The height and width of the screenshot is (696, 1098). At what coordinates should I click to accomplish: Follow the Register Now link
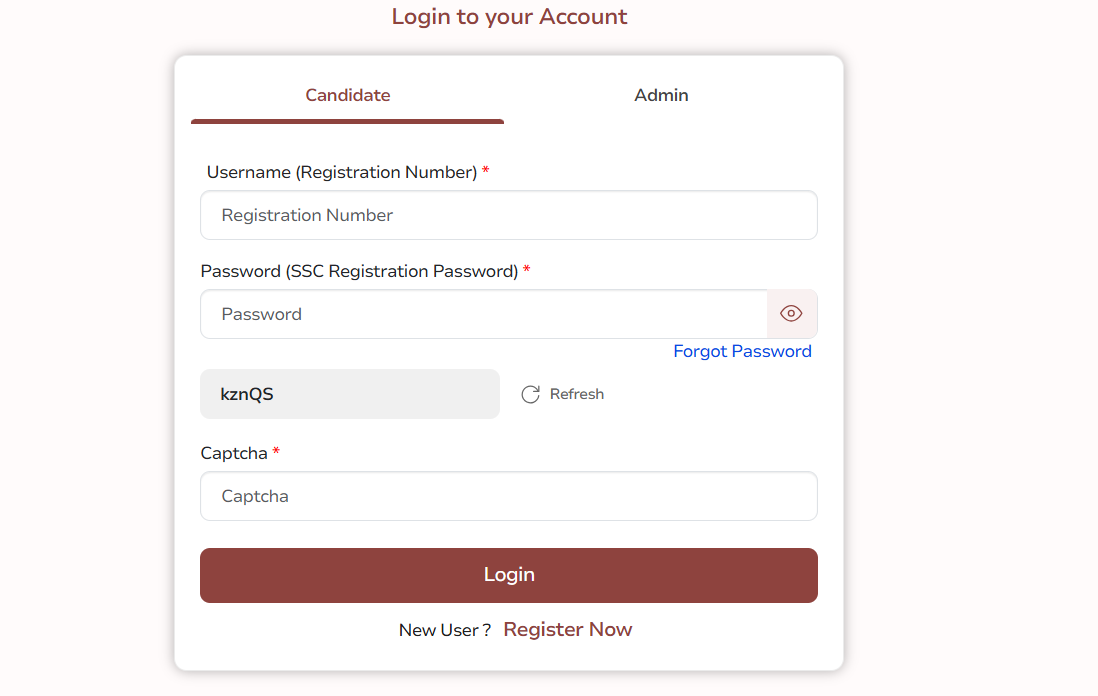[567, 629]
